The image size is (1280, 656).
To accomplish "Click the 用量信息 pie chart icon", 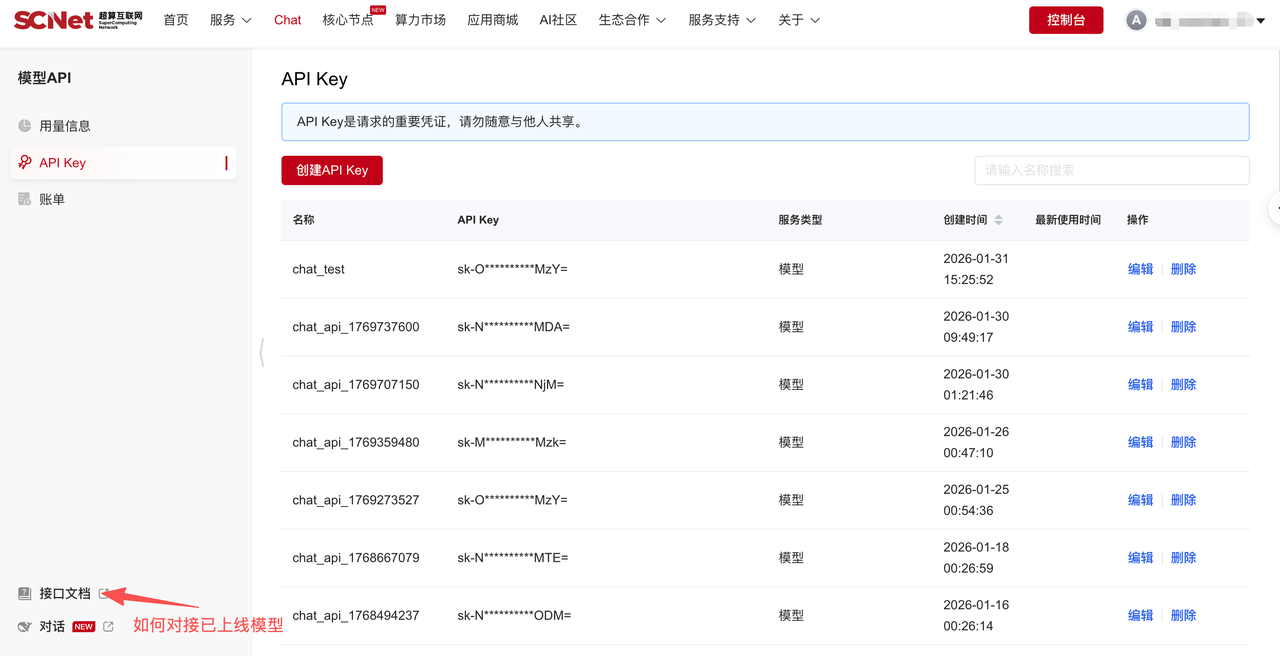I will click(x=25, y=126).
